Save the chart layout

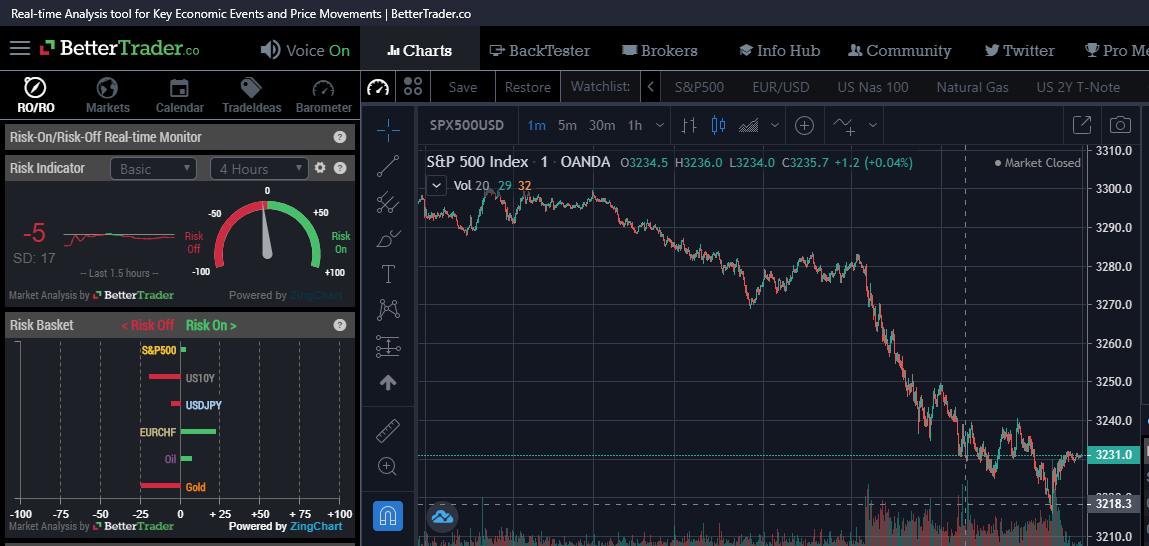coord(462,87)
